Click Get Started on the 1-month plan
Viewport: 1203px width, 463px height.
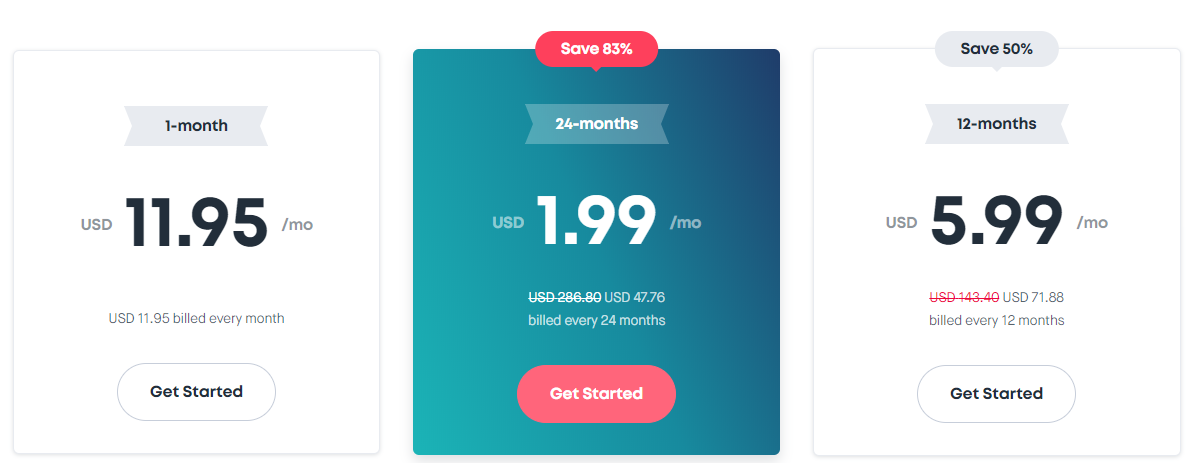(x=196, y=392)
